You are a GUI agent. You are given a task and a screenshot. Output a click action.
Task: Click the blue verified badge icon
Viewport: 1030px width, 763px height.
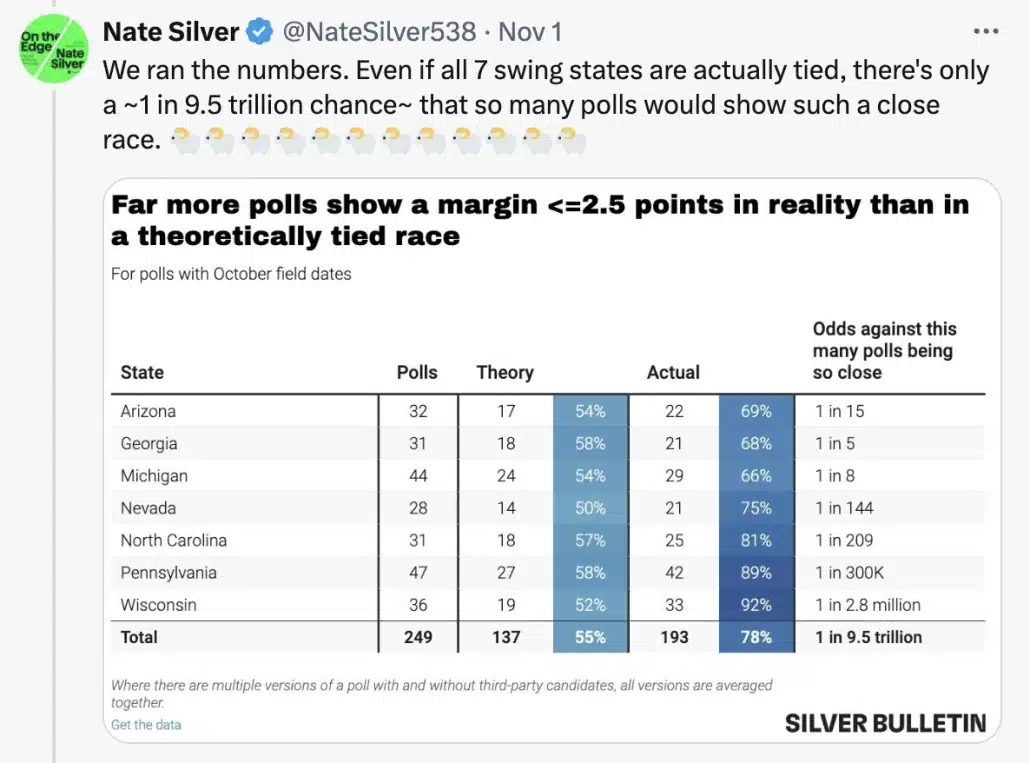tap(260, 32)
